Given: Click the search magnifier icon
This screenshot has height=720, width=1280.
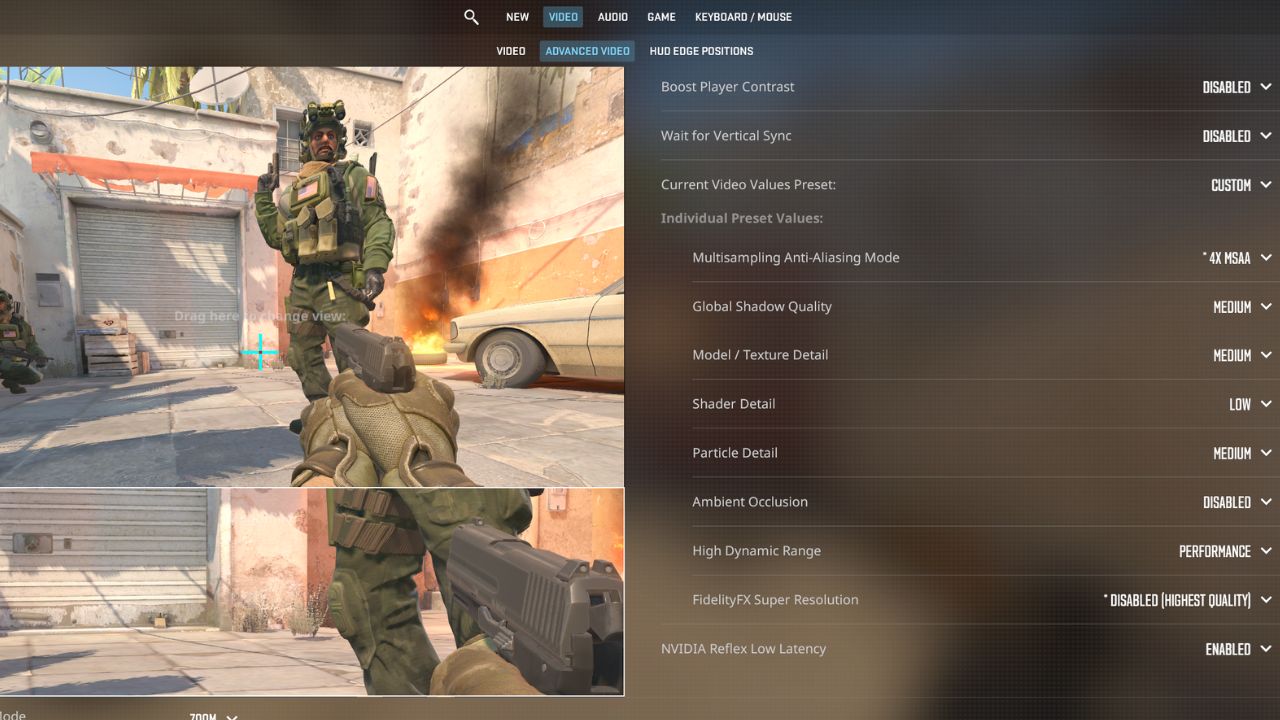Looking at the screenshot, I should [471, 17].
